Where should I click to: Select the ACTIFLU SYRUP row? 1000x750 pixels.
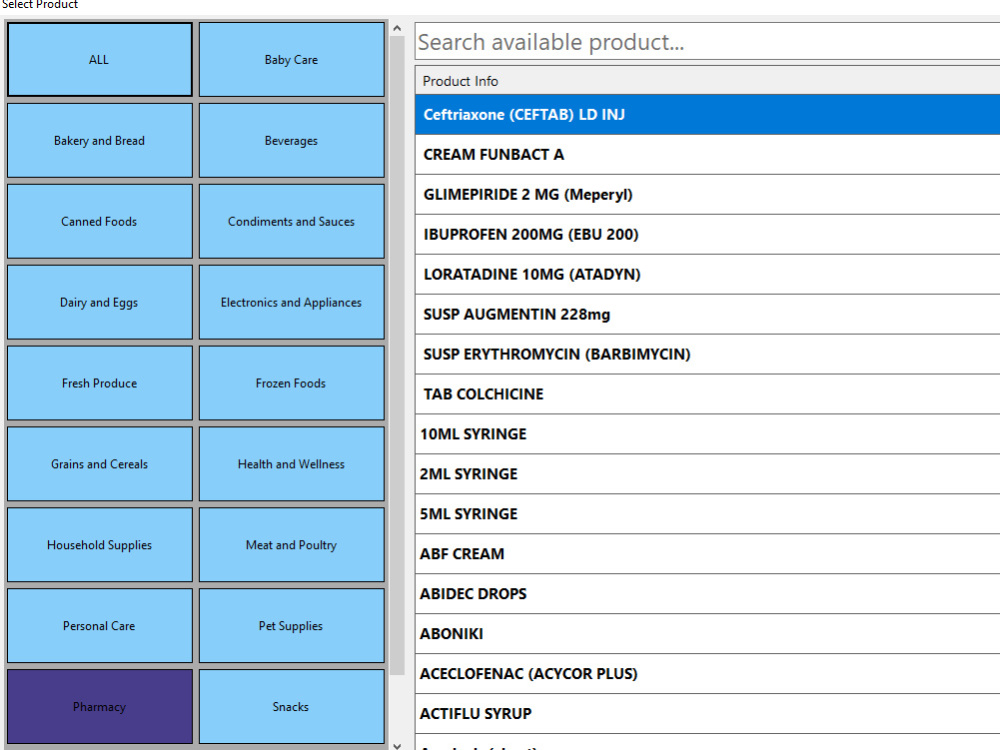tap(707, 714)
